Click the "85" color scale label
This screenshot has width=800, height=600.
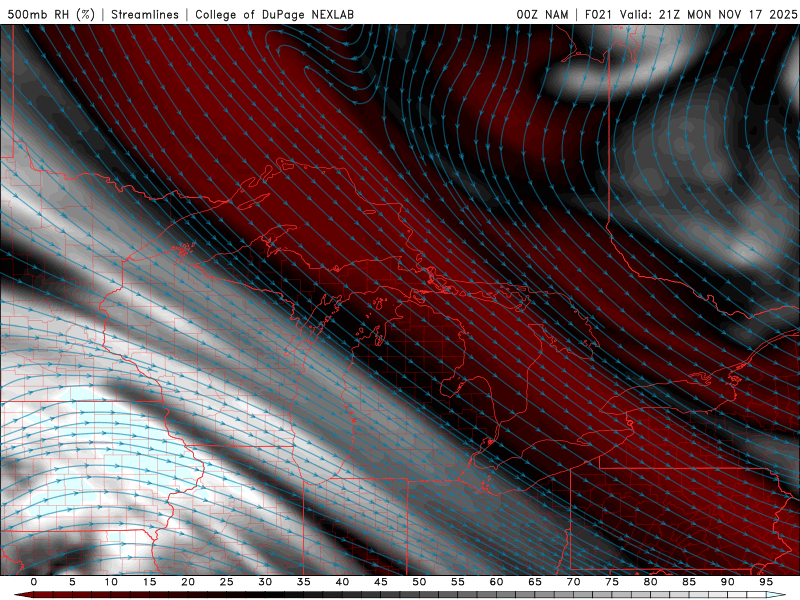tap(689, 582)
